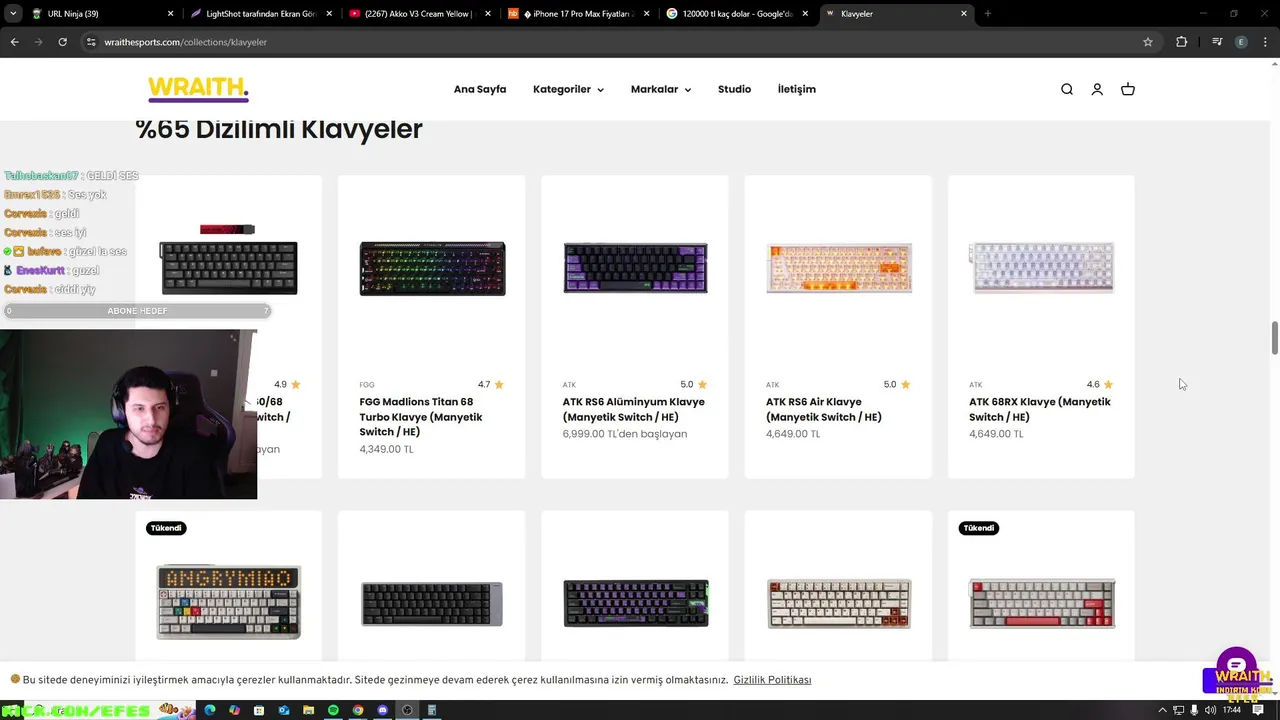Open the İletişim menu item

pos(797,89)
